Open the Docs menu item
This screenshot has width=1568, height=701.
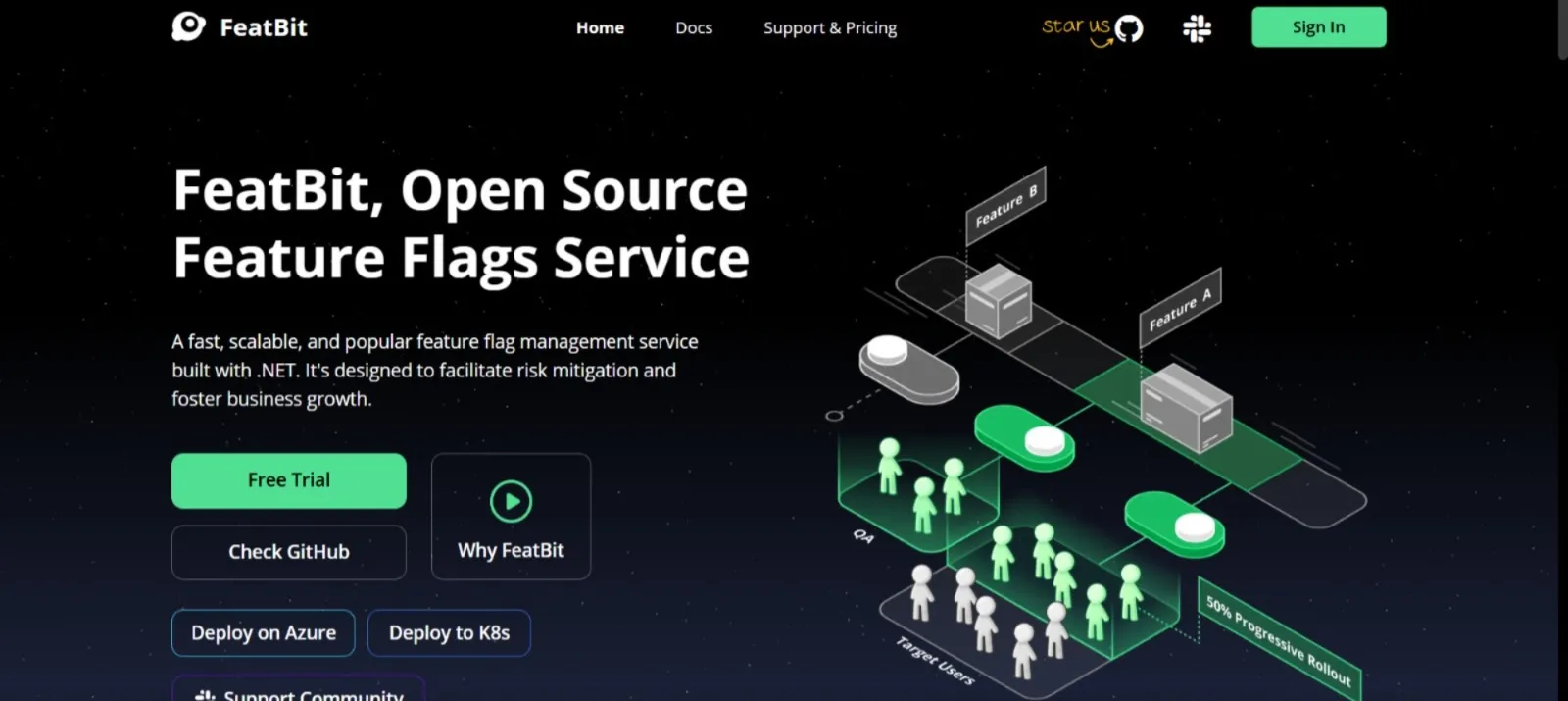pyautogui.click(x=694, y=28)
